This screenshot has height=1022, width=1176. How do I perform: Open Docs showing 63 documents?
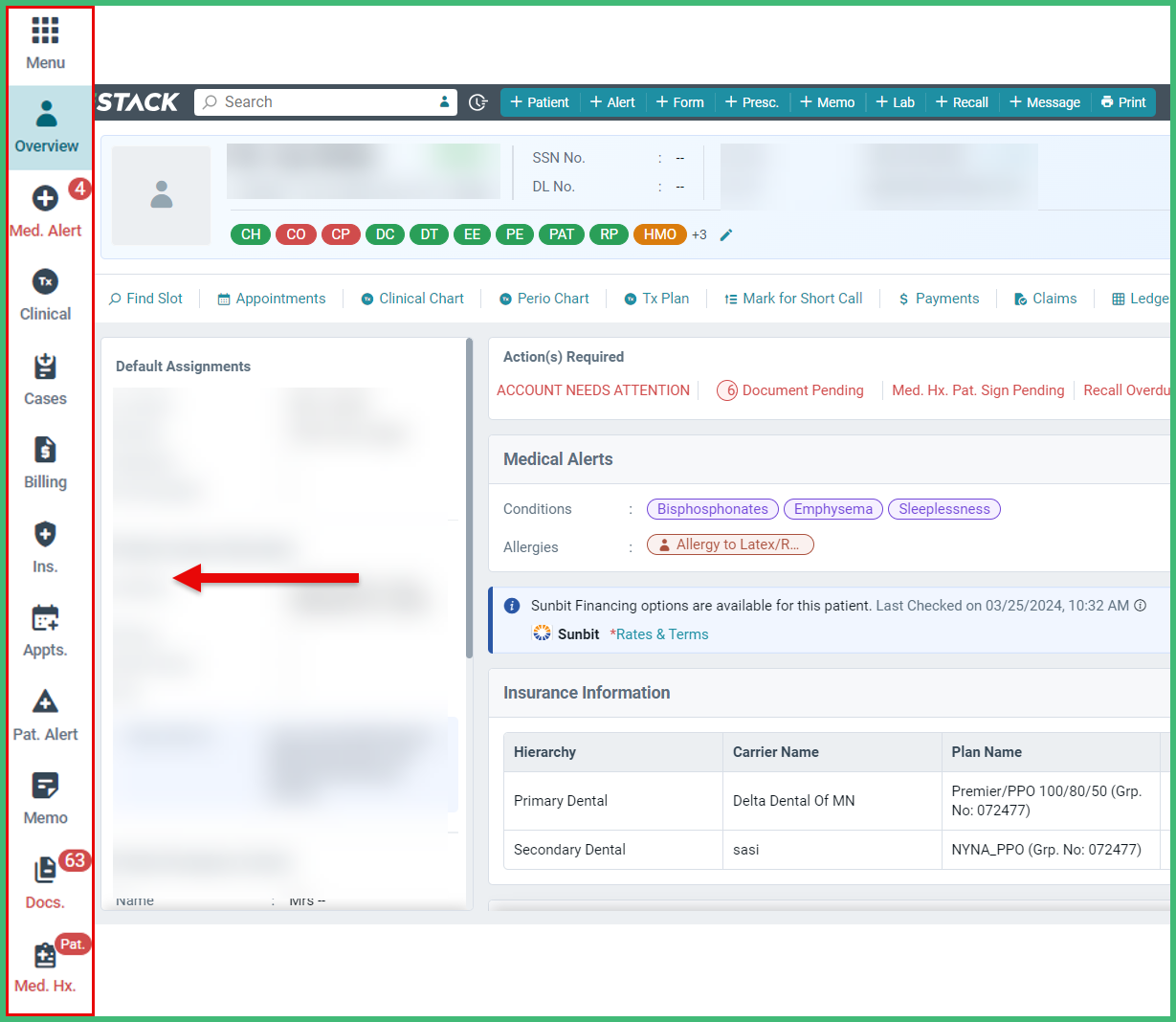[x=44, y=880]
